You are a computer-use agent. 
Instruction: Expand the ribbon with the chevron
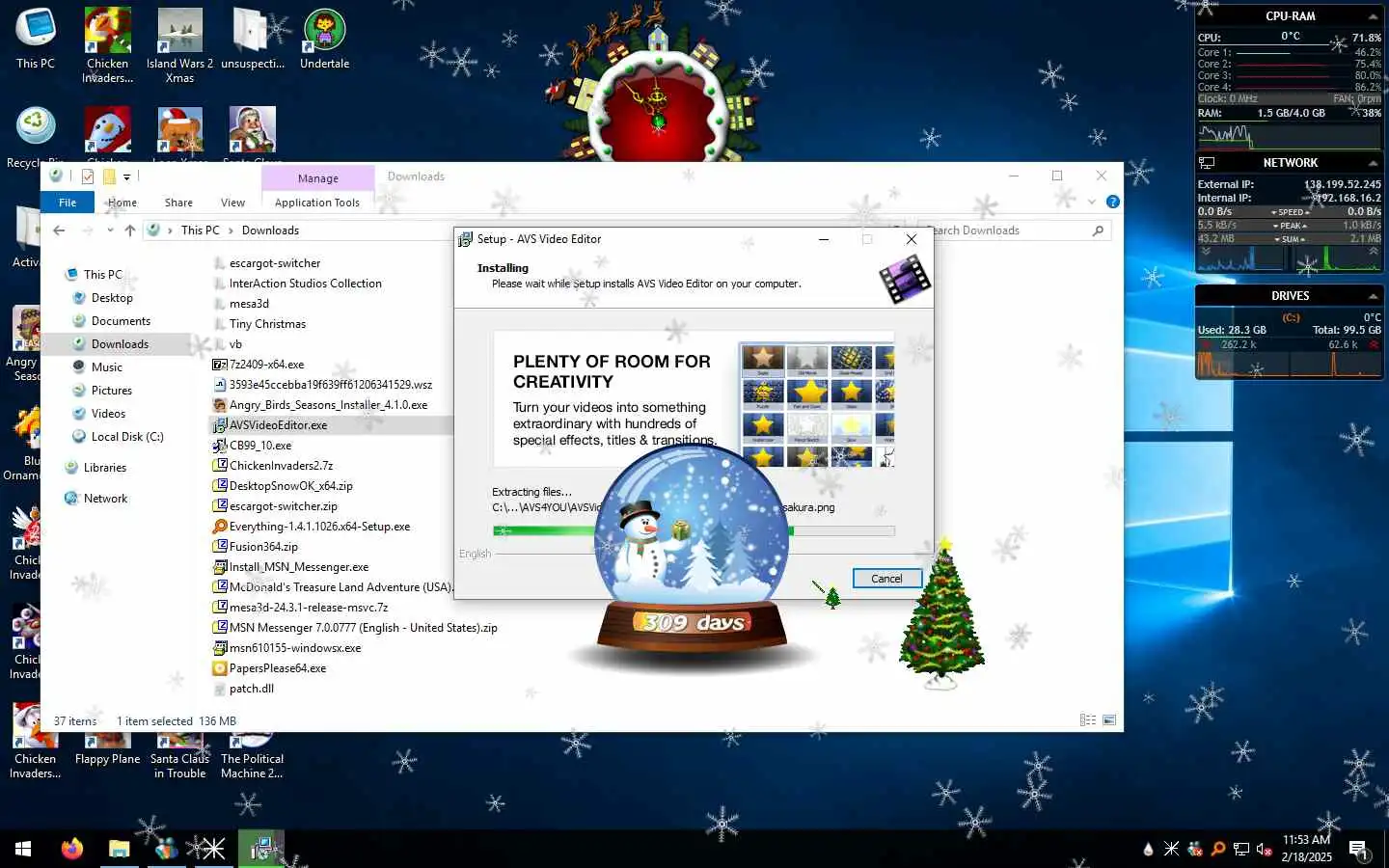click(x=1092, y=202)
